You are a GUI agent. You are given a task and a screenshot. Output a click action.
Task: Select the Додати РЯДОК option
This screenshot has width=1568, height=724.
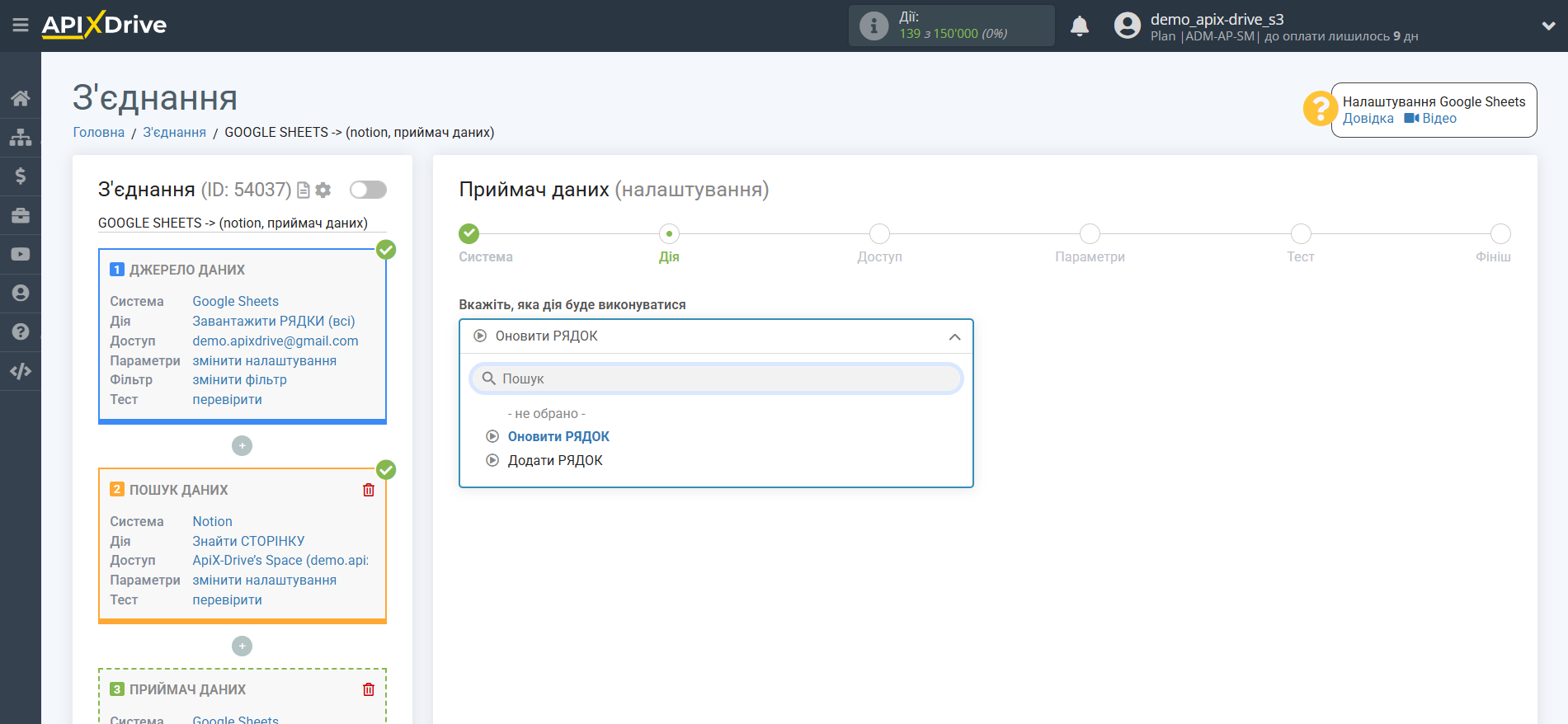coord(555,461)
